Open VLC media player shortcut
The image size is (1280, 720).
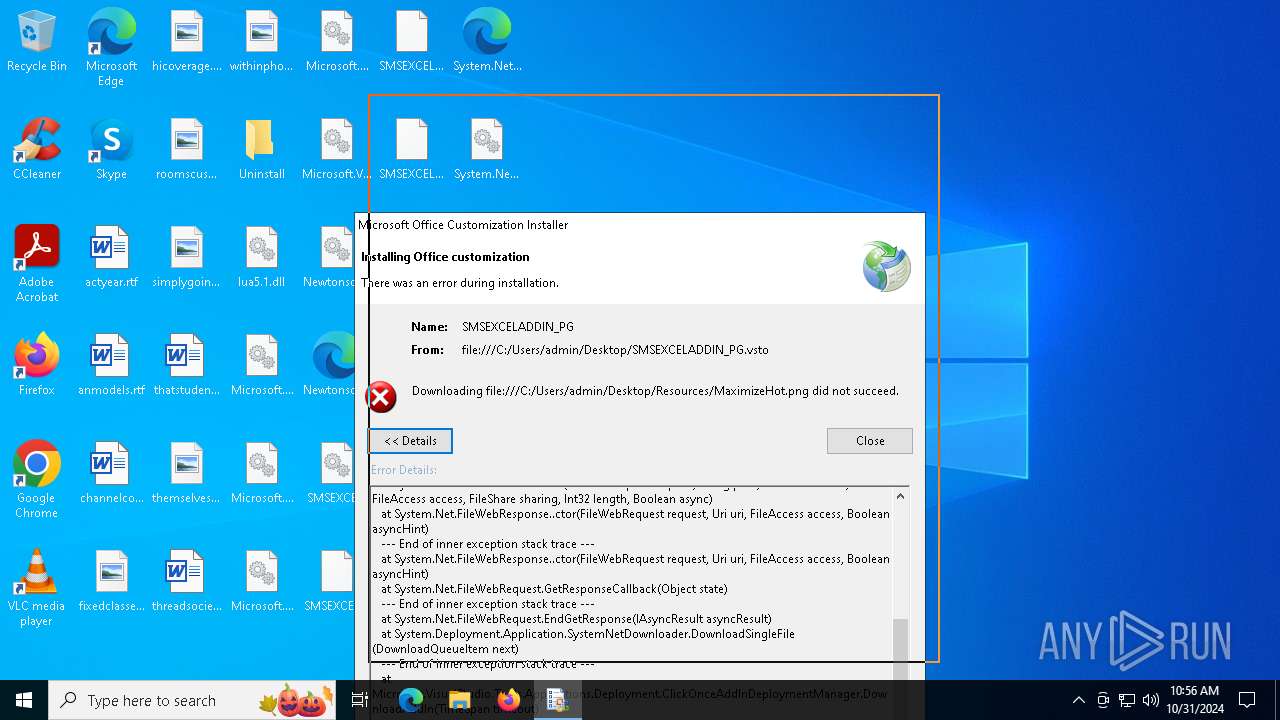tap(37, 588)
